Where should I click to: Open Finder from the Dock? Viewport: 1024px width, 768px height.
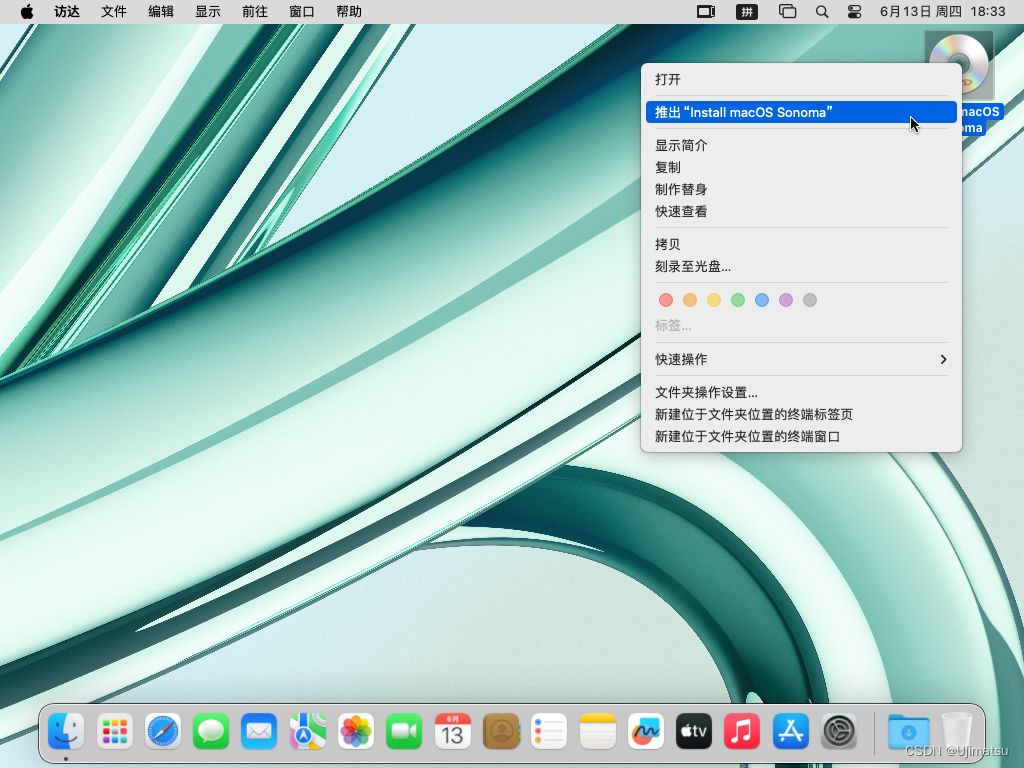click(x=66, y=731)
